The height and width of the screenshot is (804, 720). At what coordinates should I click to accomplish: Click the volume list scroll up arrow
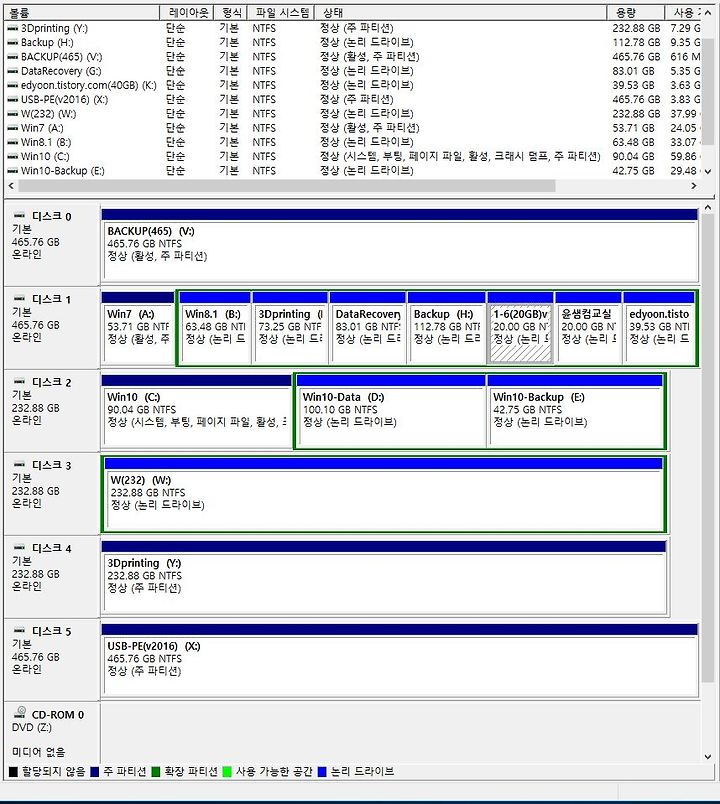coord(708,13)
